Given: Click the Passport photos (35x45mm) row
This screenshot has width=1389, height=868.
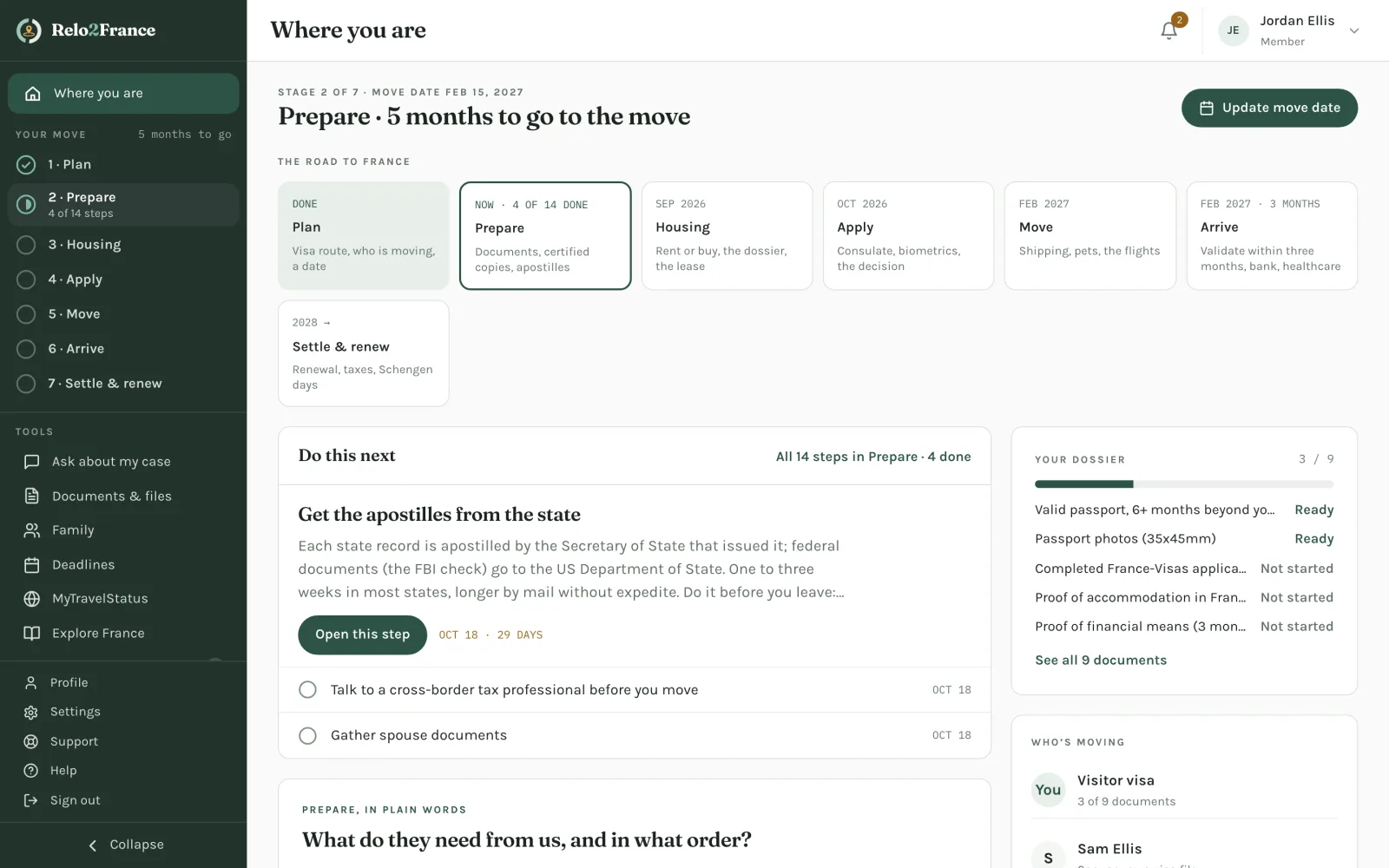Looking at the screenshot, I should (1184, 539).
